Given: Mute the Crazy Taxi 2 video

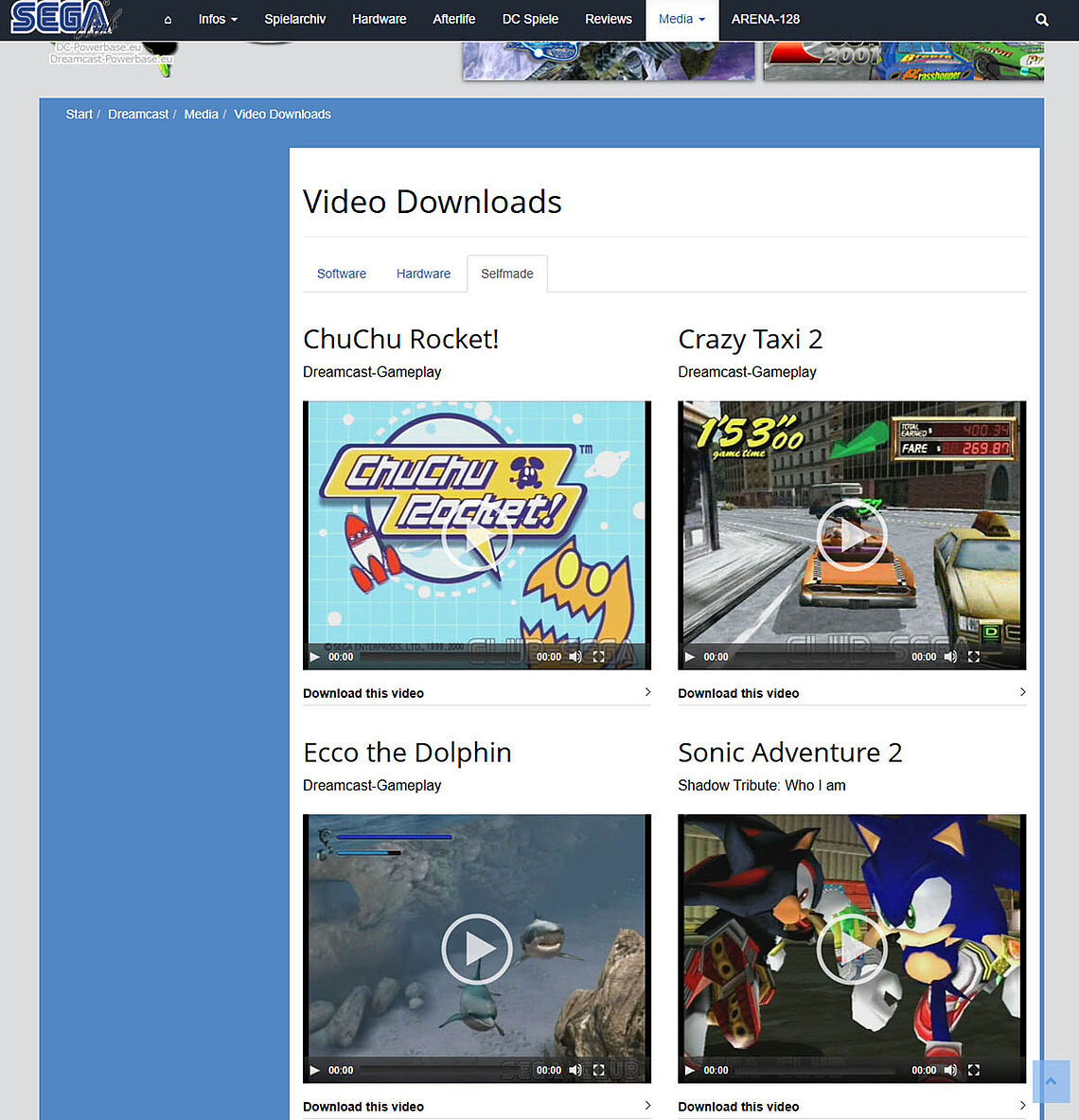Looking at the screenshot, I should [950, 656].
